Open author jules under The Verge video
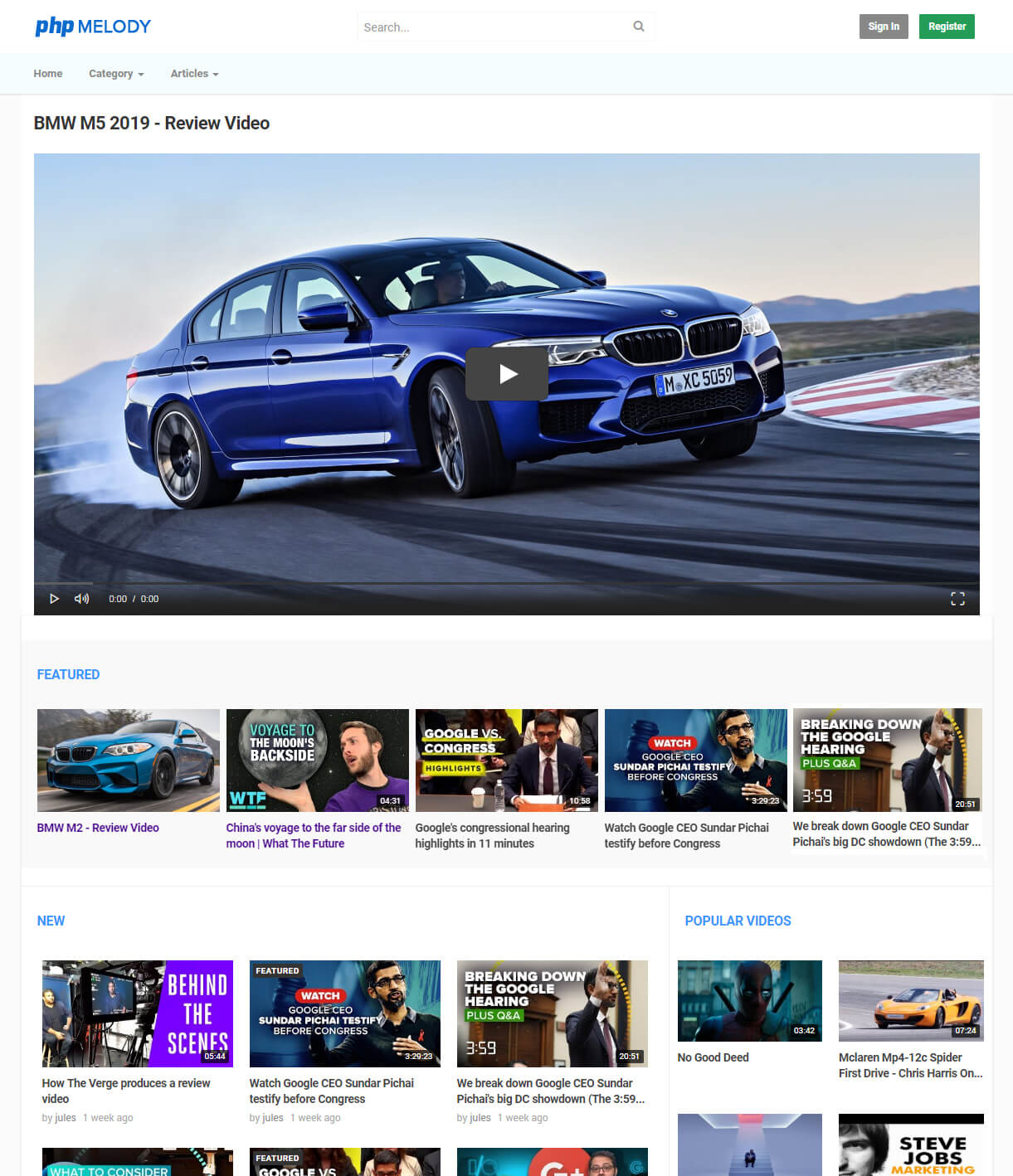This screenshot has width=1013, height=1176. [x=64, y=1118]
